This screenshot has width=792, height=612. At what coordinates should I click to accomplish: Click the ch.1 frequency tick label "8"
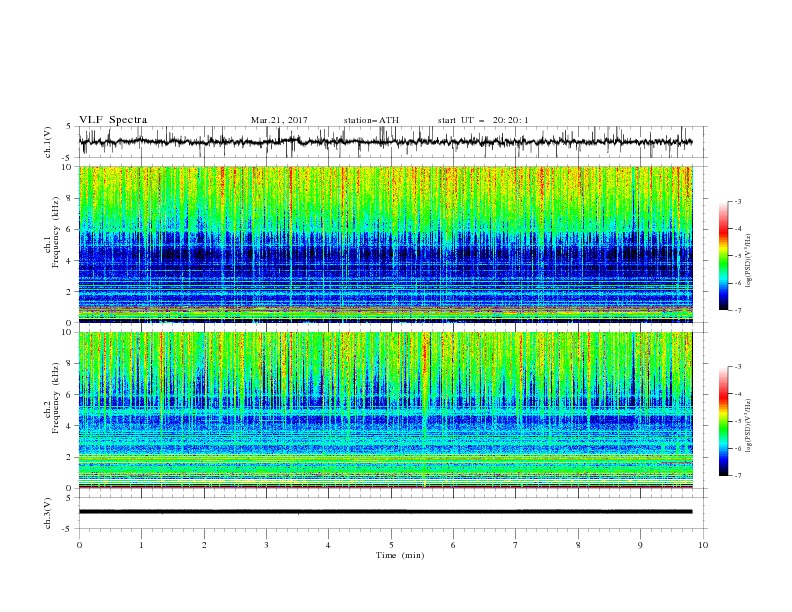click(x=70, y=198)
